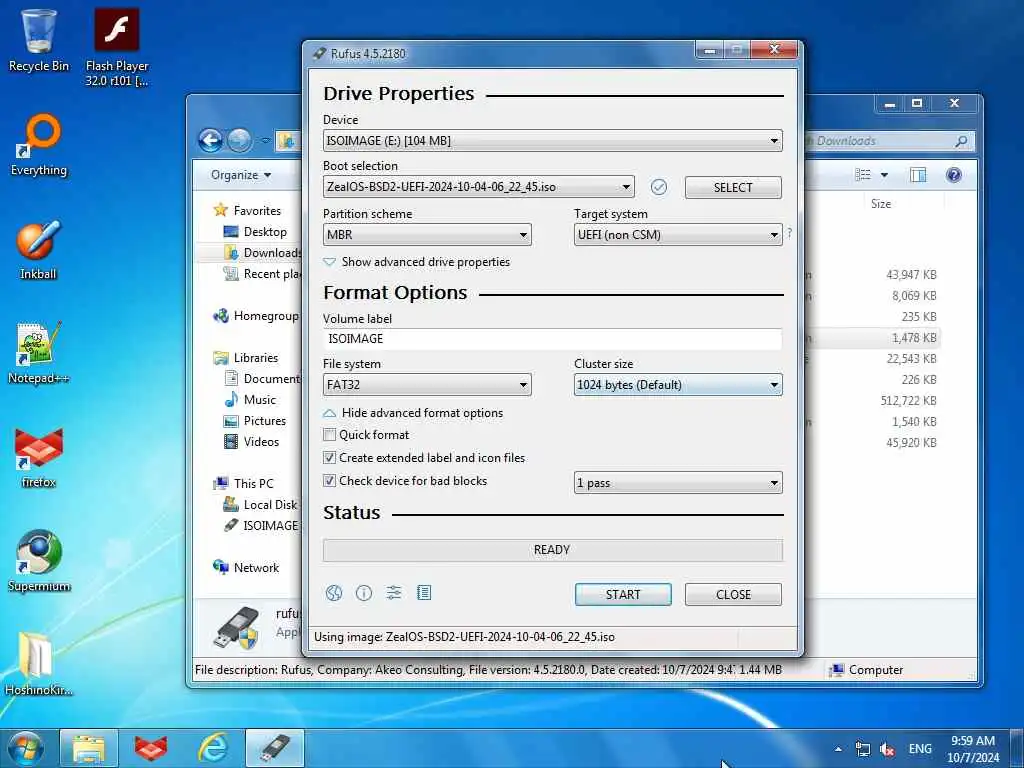1024x768 pixels.
Task: Click the Windows Start orb
Action: 26,748
